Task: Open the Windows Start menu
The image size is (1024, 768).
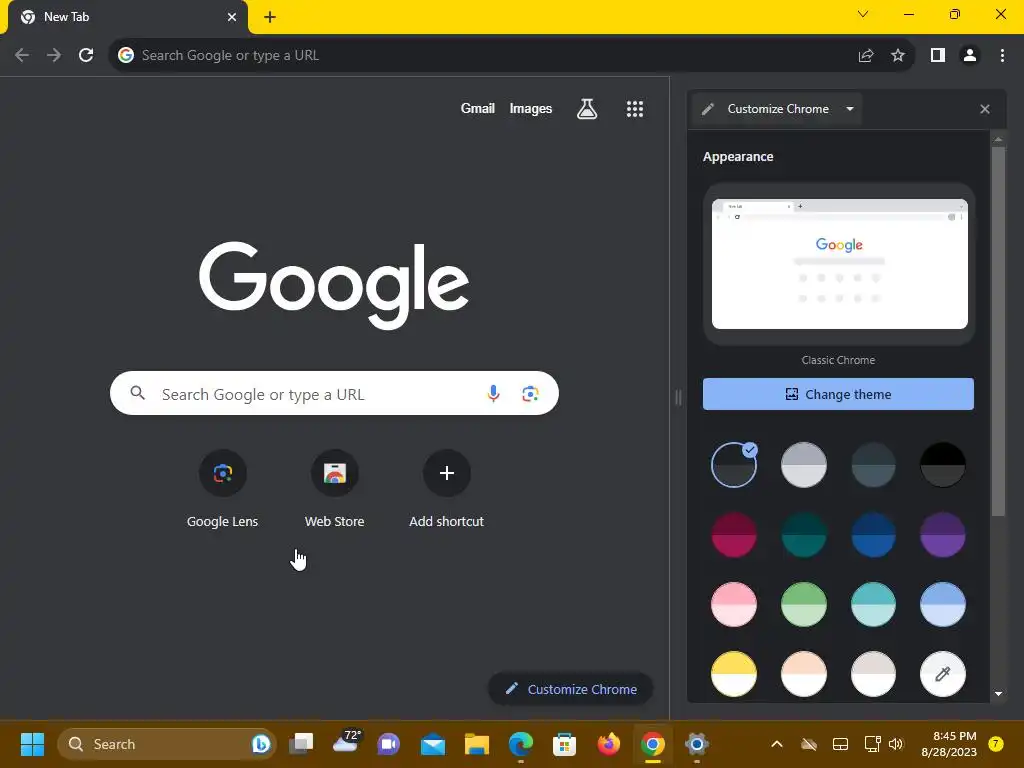Action: tap(32, 744)
